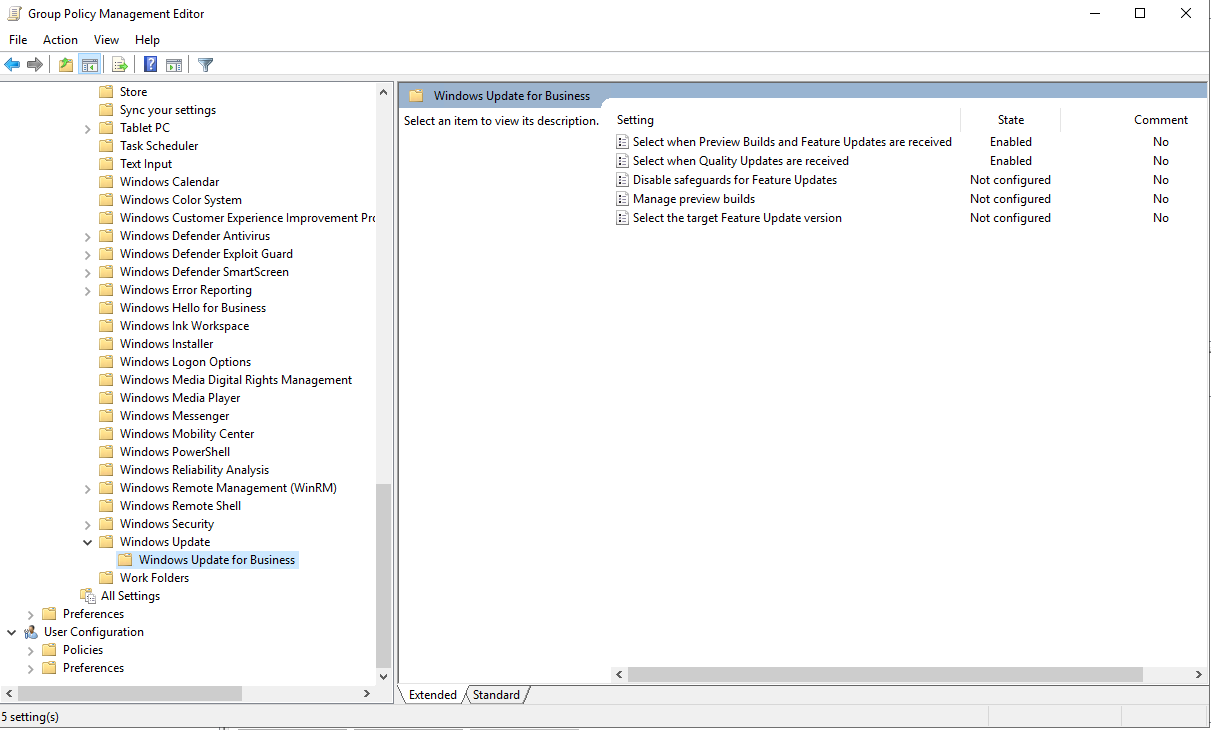The height and width of the screenshot is (730, 1211).
Task: Expand the Windows Defender SmartScreen node
Action: tap(88, 272)
